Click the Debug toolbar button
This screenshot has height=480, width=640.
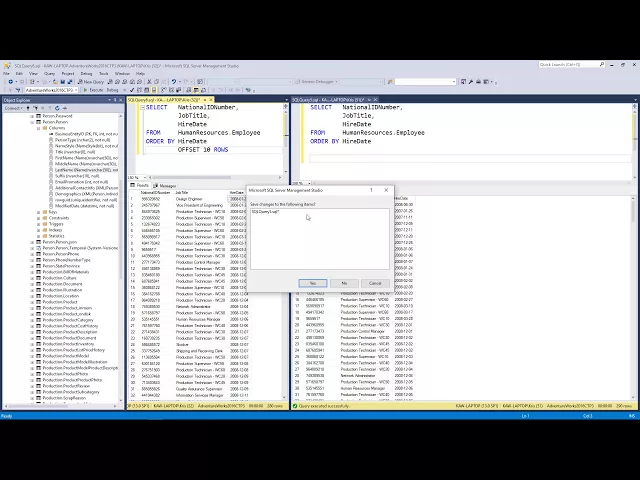(112, 90)
